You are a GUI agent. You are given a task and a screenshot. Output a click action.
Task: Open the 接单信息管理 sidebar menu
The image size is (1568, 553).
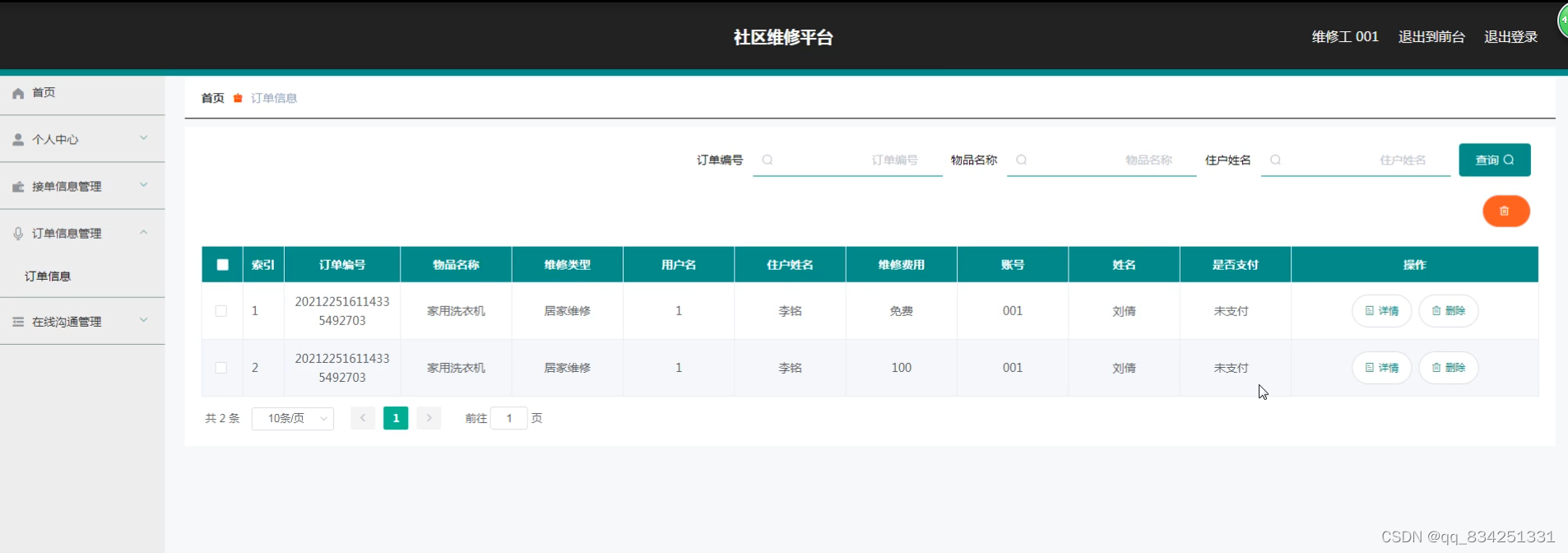[x=82, y=187]
